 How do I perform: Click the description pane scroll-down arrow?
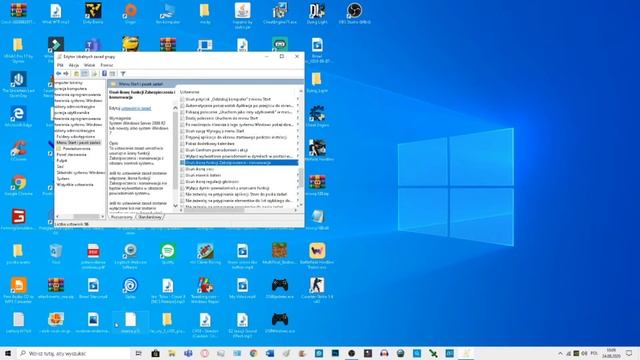click(176, 206)
